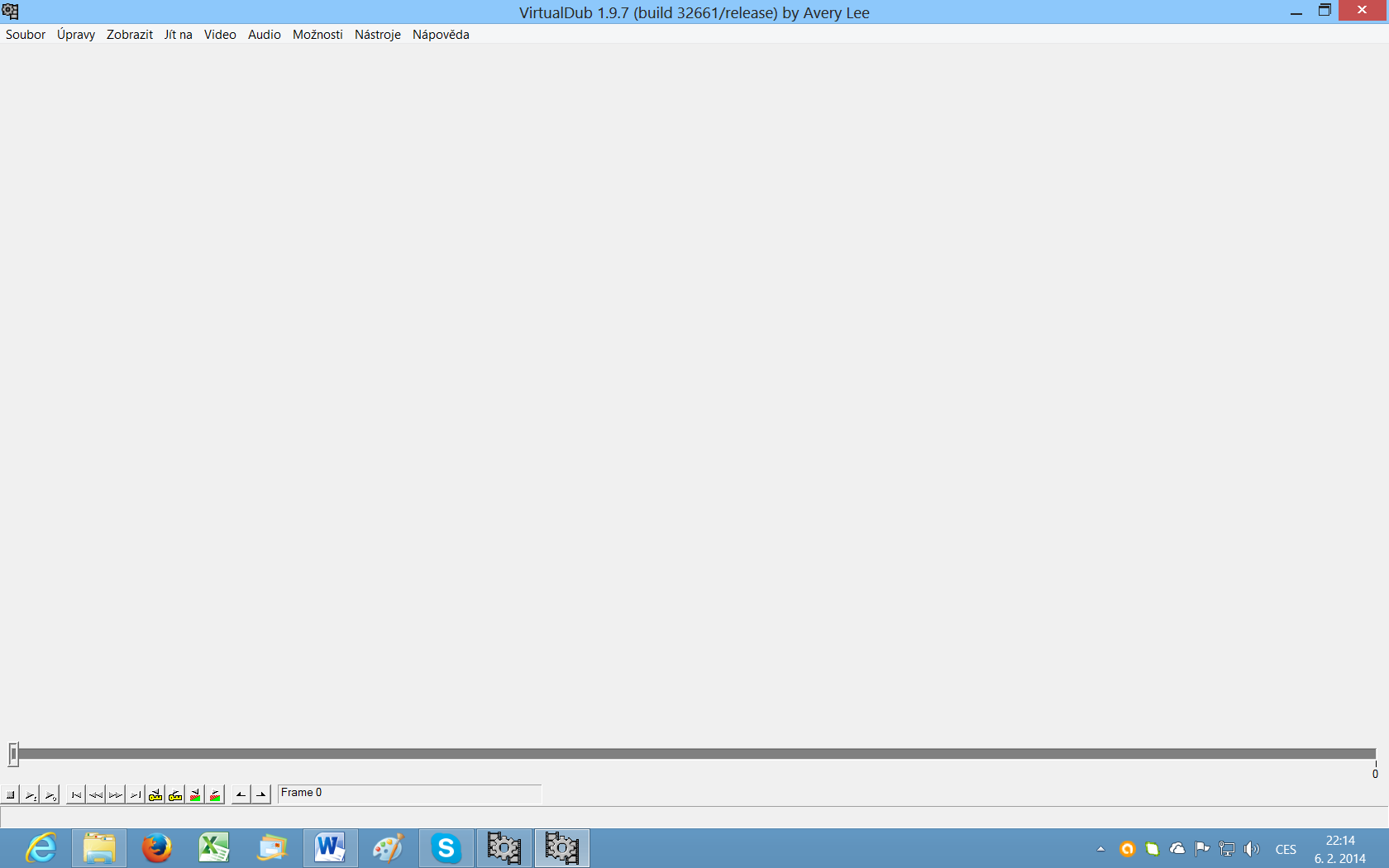
Task: Go to the next key frame
Action: [x=175, y=795]
